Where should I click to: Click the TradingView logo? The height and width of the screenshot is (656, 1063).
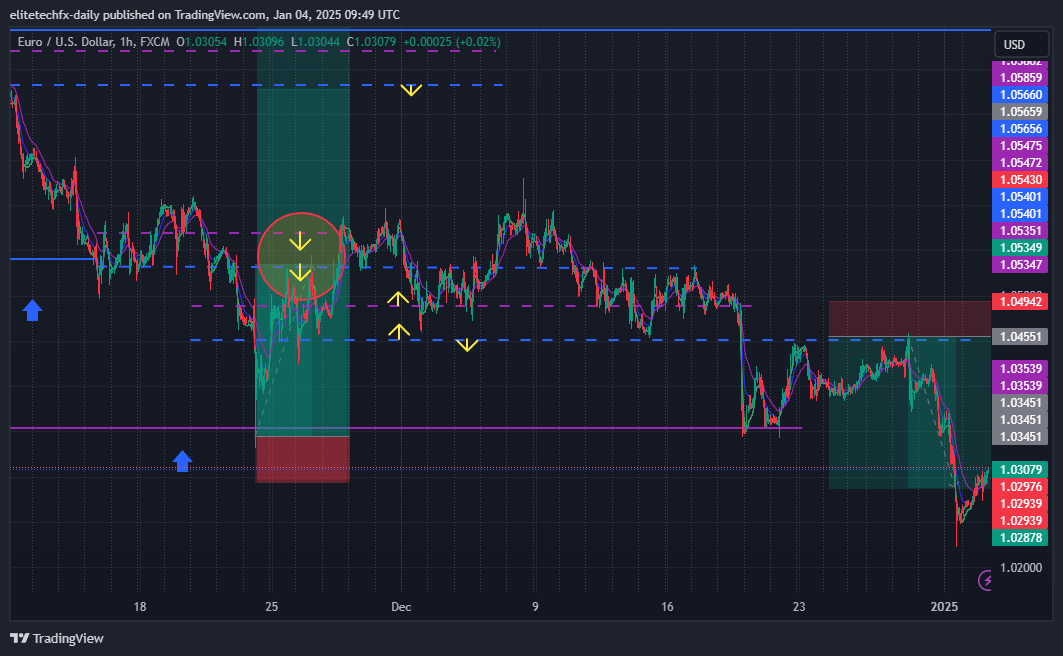57,638
